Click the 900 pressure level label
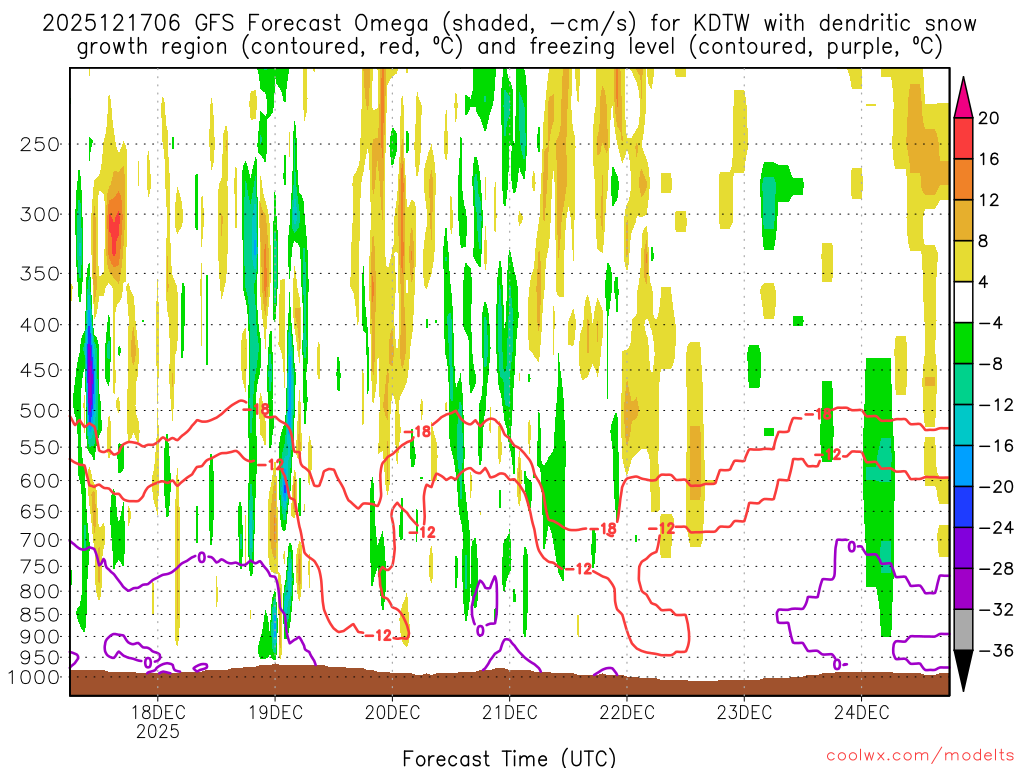The height and width of the screenshot is (768, 1024). click(x=40, y=636)
